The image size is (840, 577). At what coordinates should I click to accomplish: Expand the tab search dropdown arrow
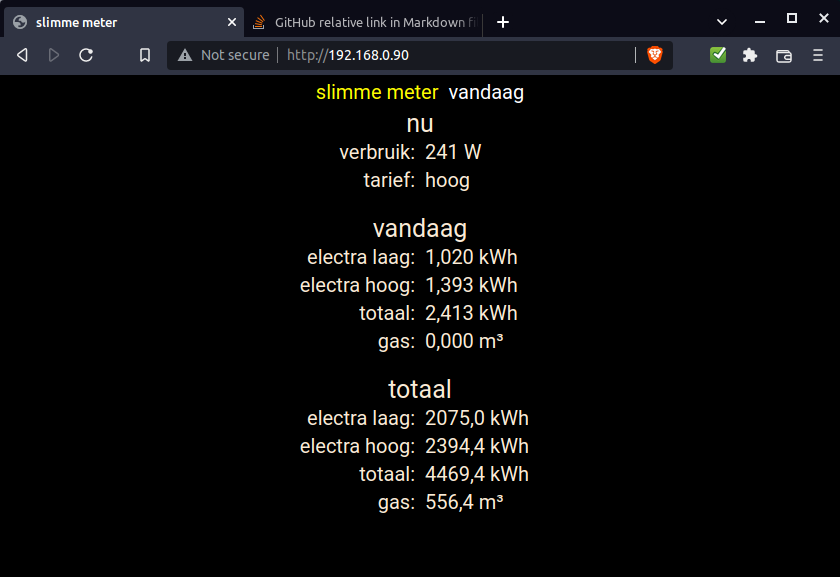pos(722,22)
